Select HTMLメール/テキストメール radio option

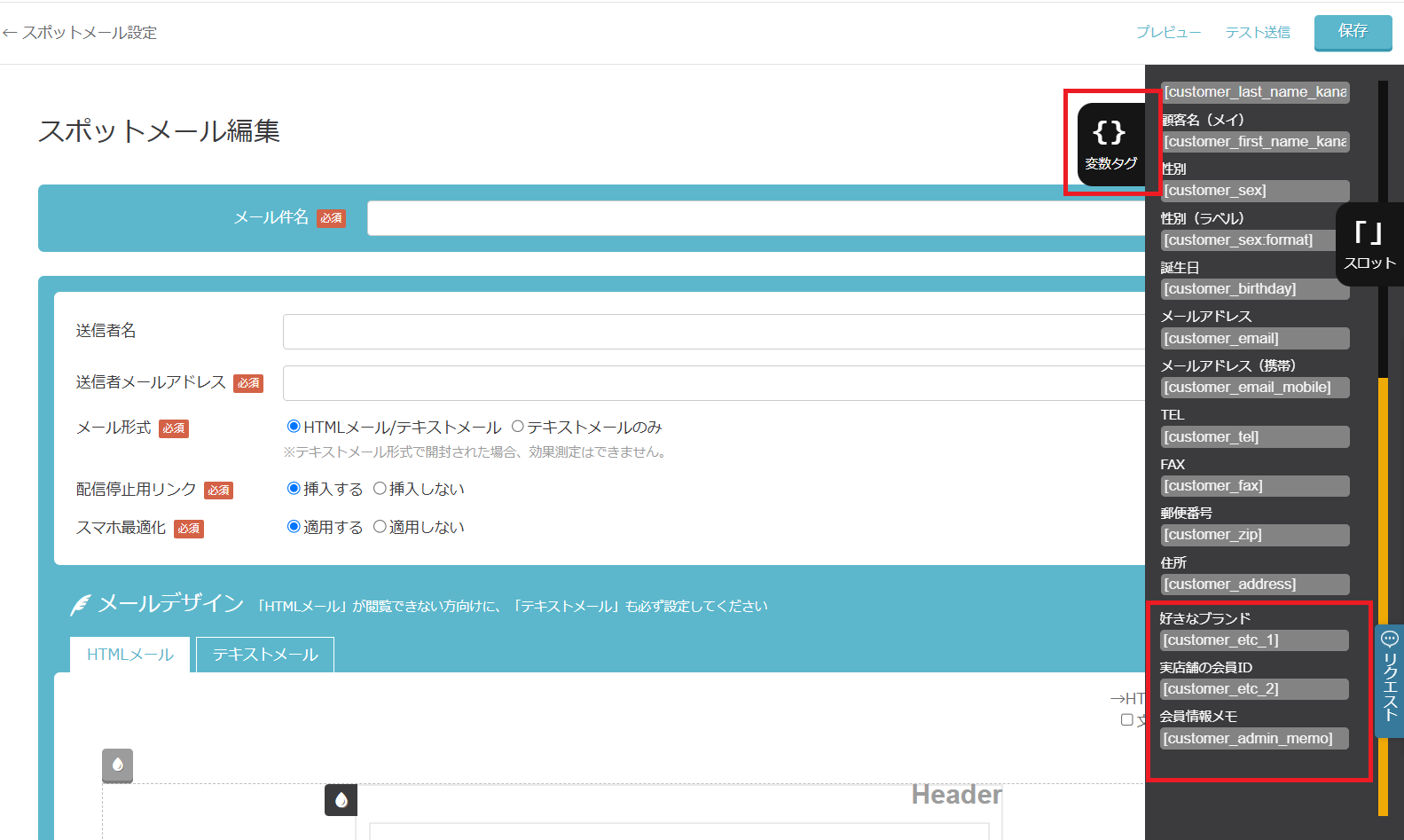tap(294, 427)
